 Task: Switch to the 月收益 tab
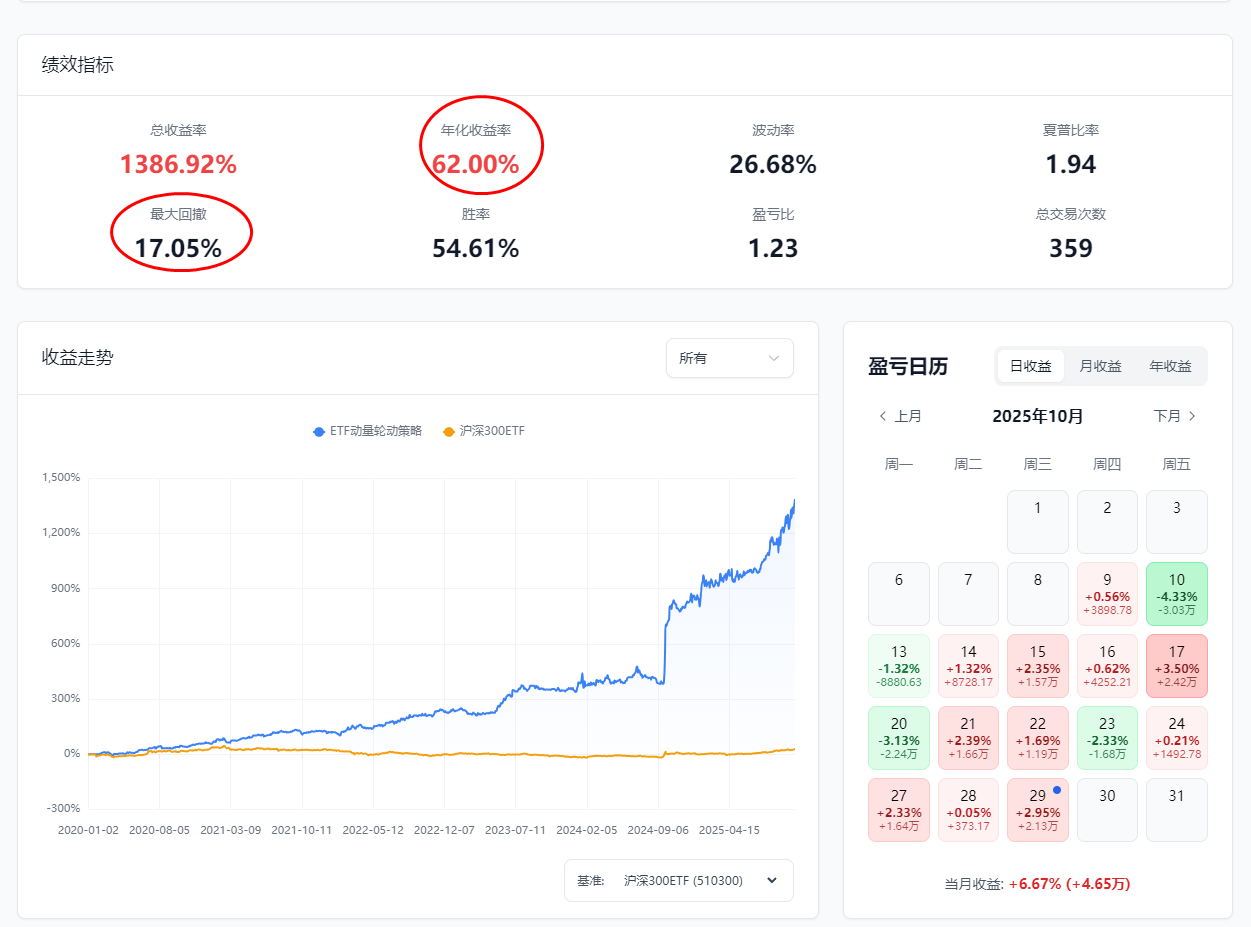click(x=1100, y=366)
